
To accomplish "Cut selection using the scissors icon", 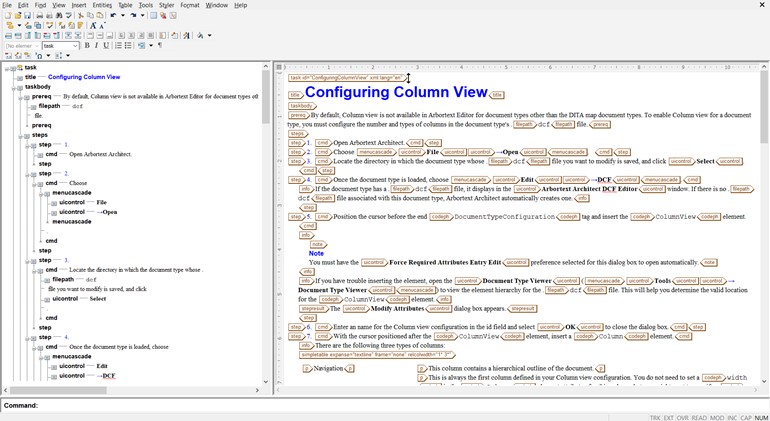I will [x=81, y=16].
